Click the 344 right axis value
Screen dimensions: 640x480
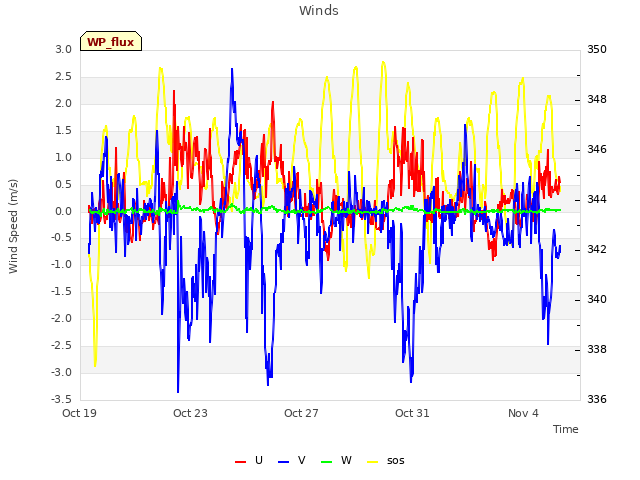[597, 199]
